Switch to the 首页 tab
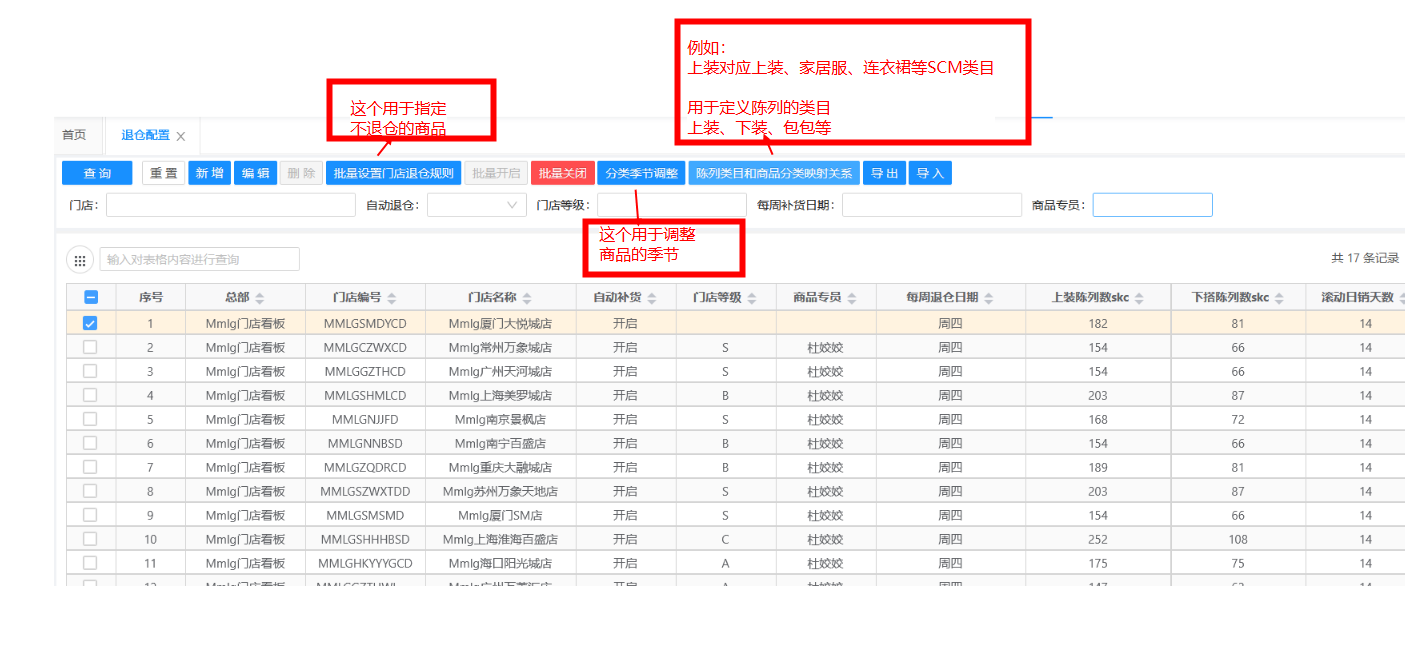1405x649 pixels. pyautogui.click(x=74, y=135)
